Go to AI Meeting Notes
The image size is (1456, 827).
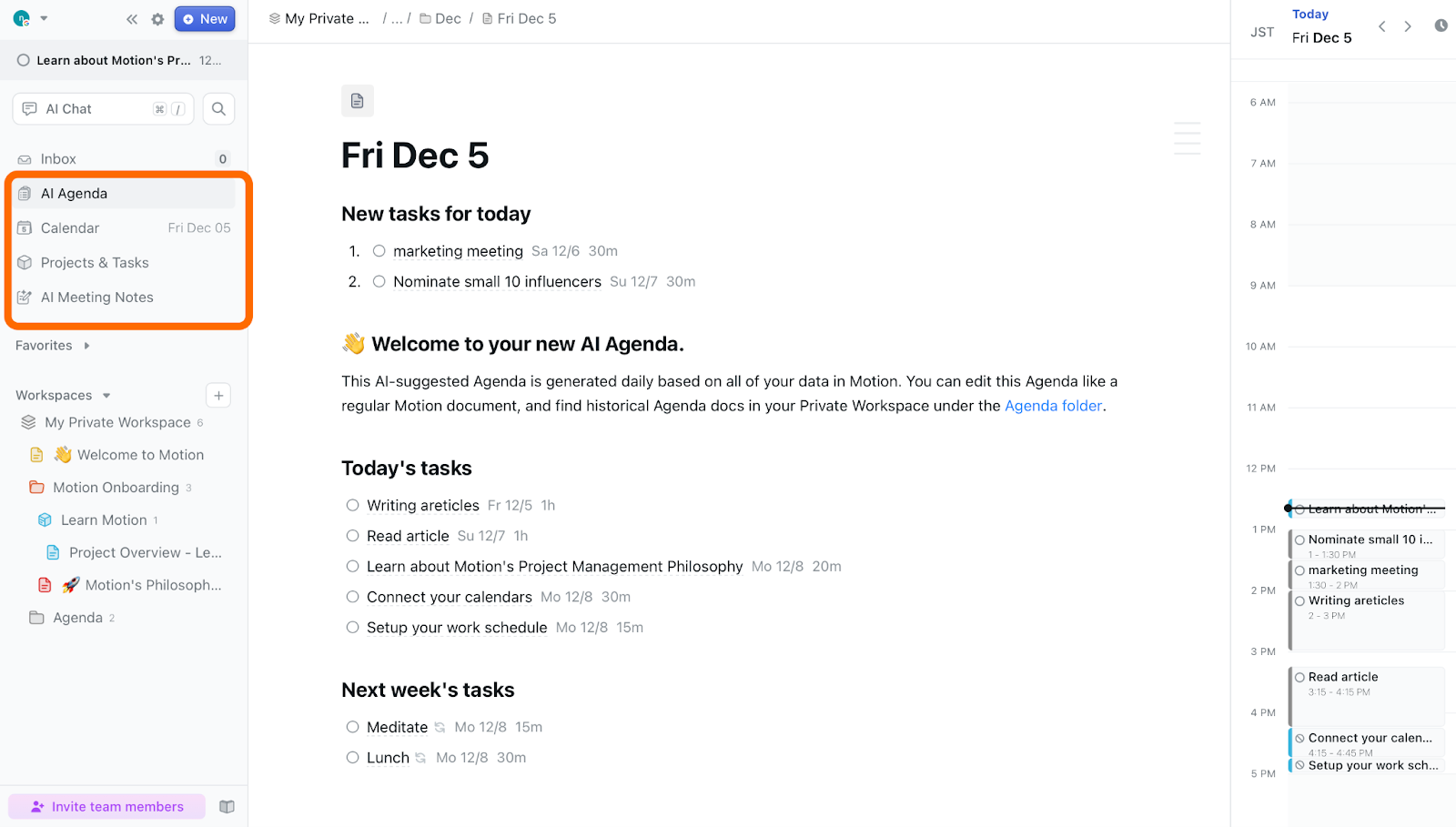point(96,298)
